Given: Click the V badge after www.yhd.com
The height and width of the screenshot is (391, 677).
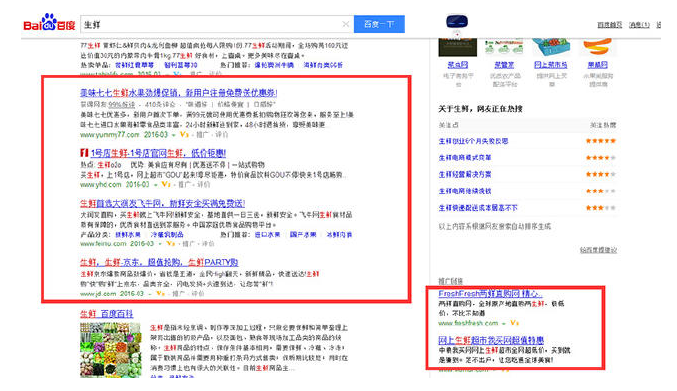Looking at the screenshot, I should [x=166, y=184].
